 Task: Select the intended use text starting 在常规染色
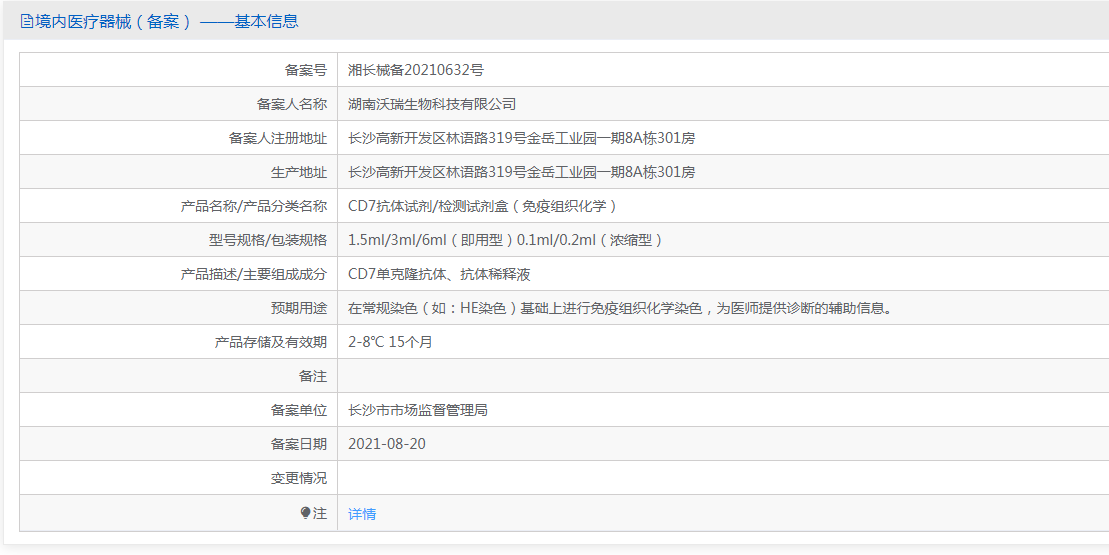[623, 308]
